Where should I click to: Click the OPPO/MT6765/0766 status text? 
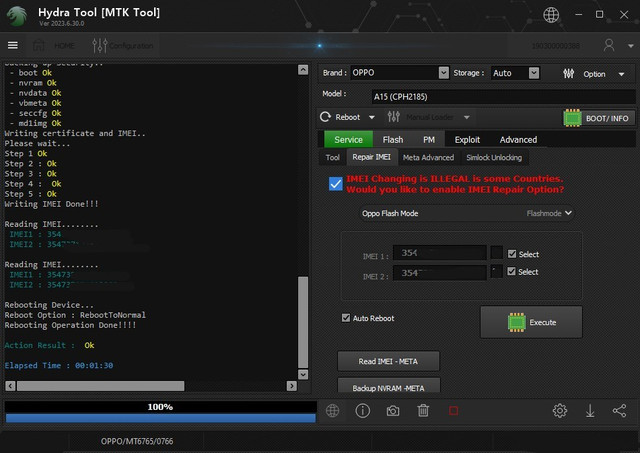click(137, 441)
